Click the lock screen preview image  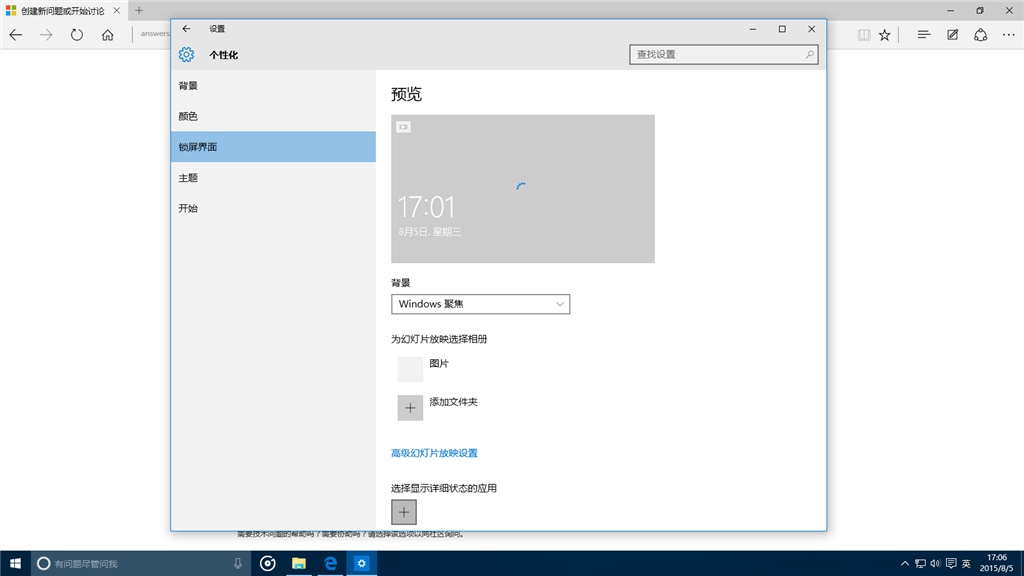tap(522, 189)
